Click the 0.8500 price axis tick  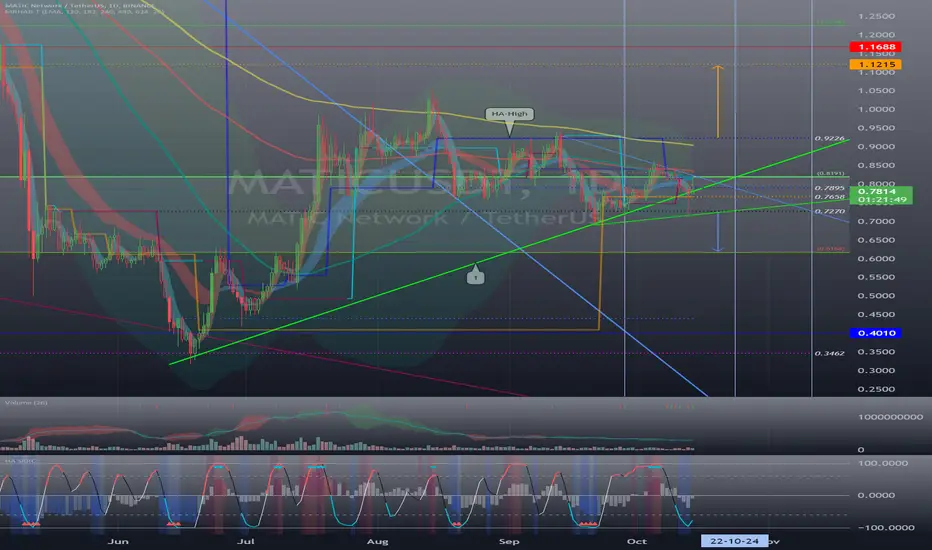click(876, 165)
